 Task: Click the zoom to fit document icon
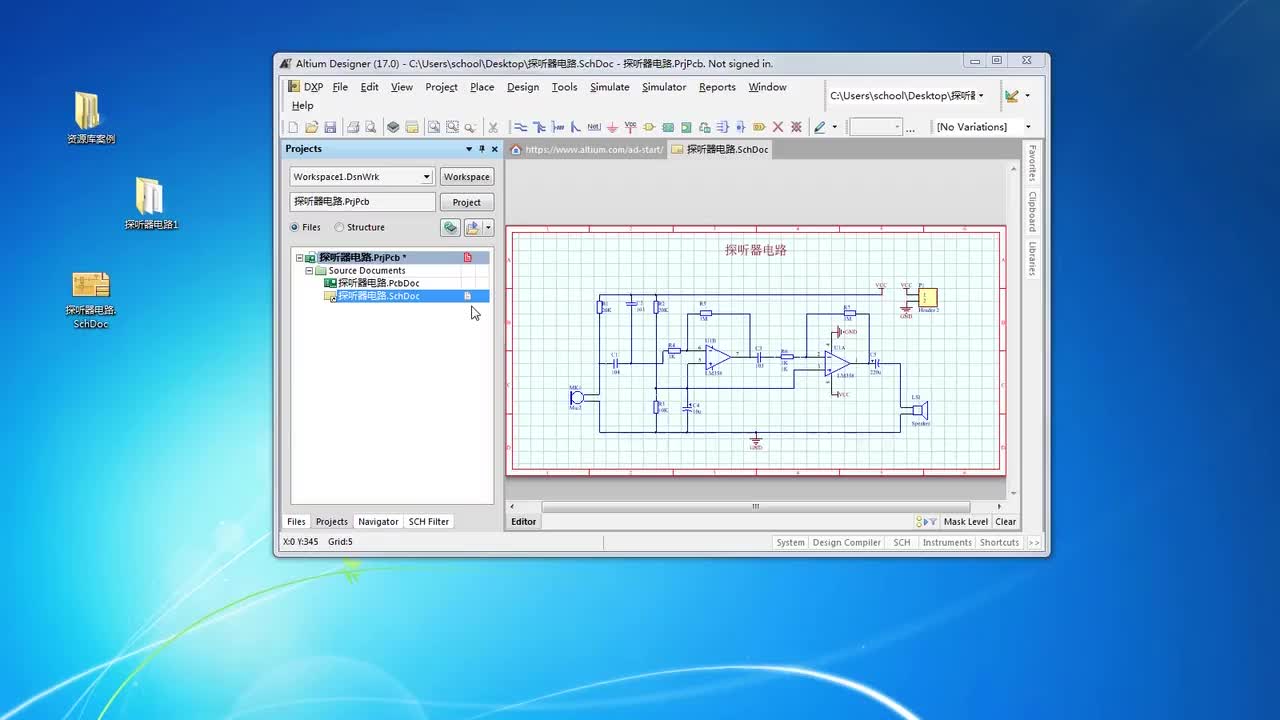(433, 127)
